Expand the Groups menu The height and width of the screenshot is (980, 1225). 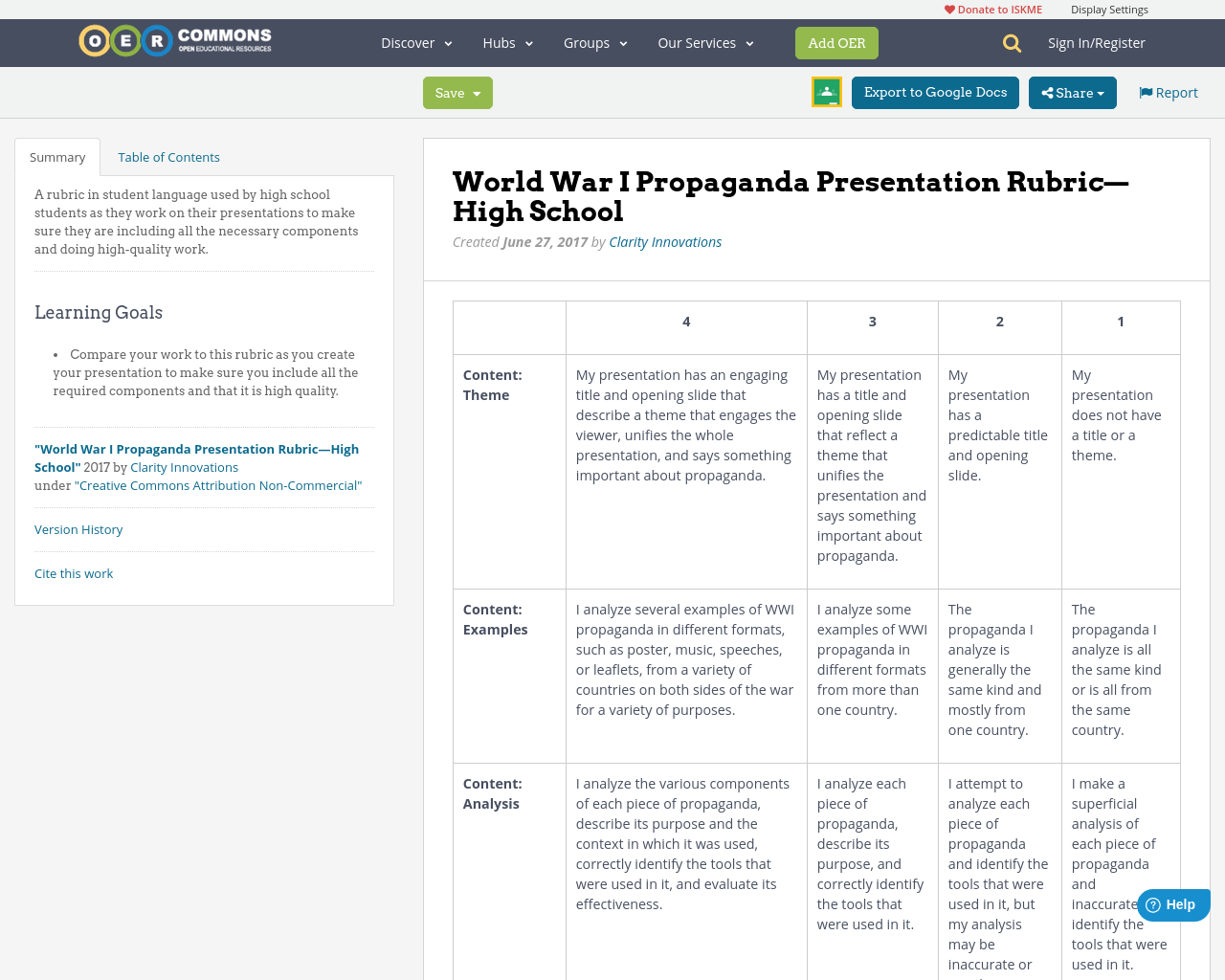[x=594, y=43]
